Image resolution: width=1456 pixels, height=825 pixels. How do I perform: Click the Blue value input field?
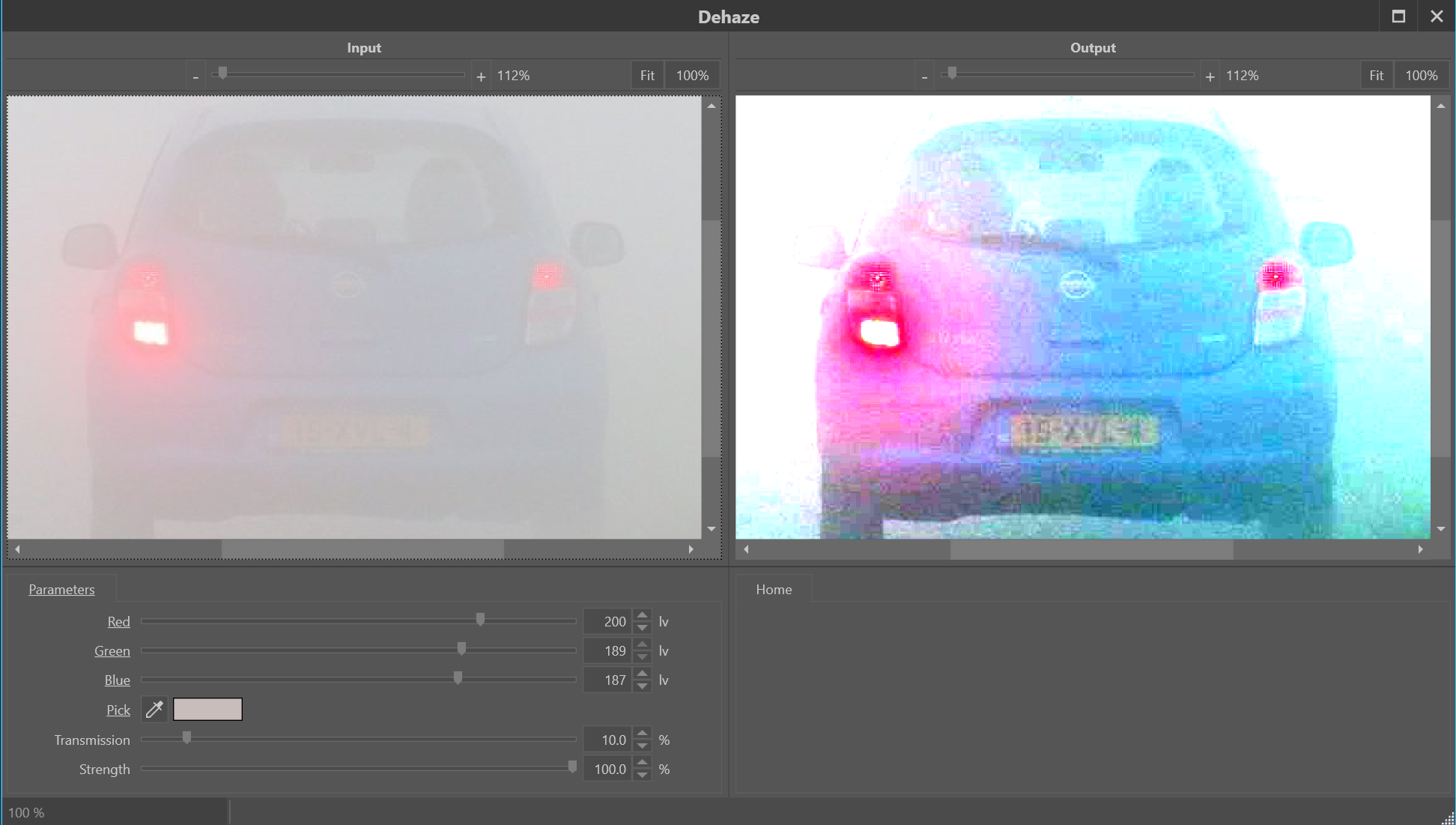point(608,680)
